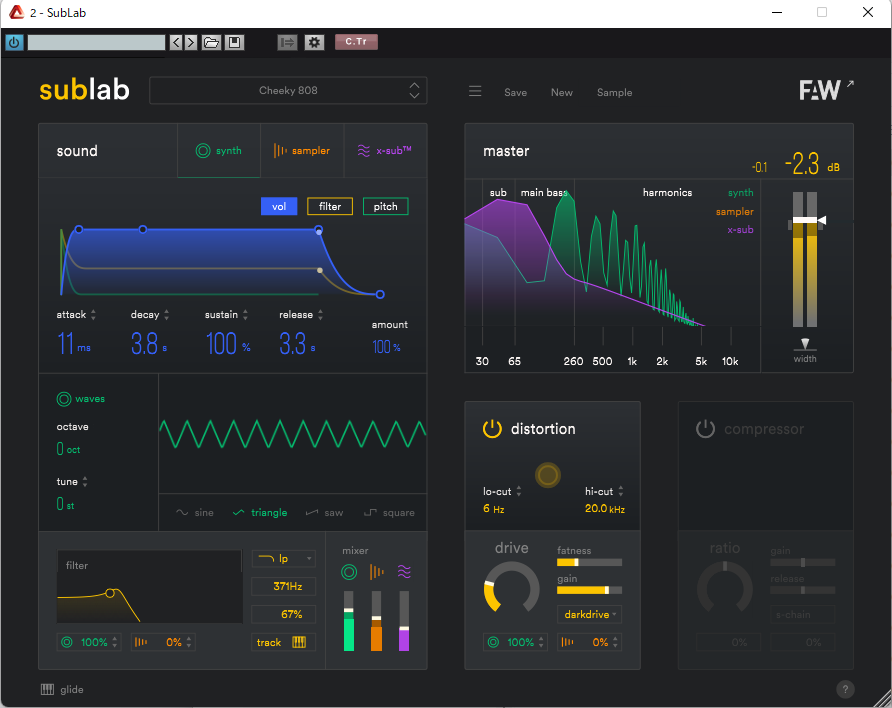The width and height of the screenshot is (892, 708).
Task: Adjust the lo-cut stepper arrows
Action: click(x=518, y=491)
